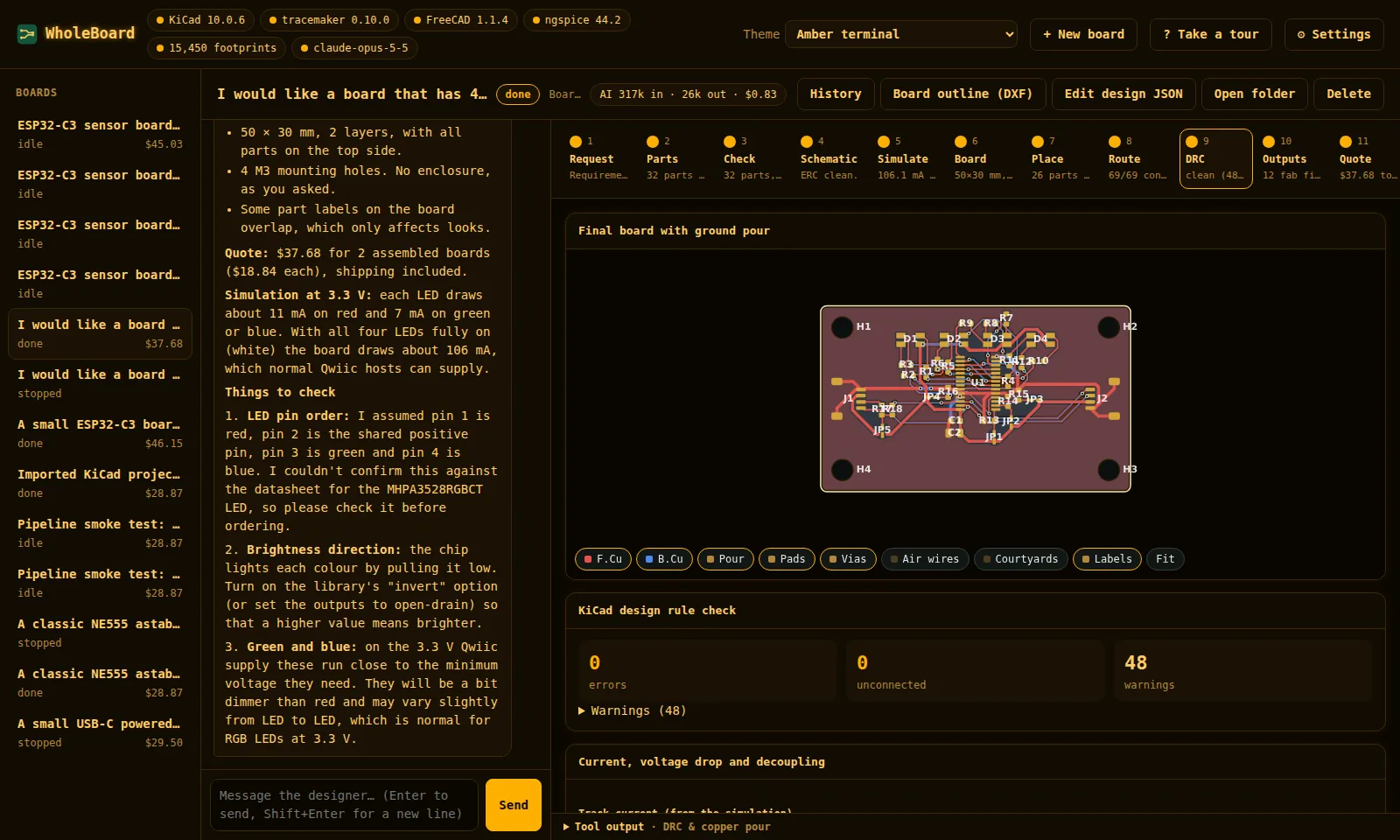The width and height of the screenshot is (1400, 840).
Task: Select the board priced $45.03
Action: (x=100, y=134)
